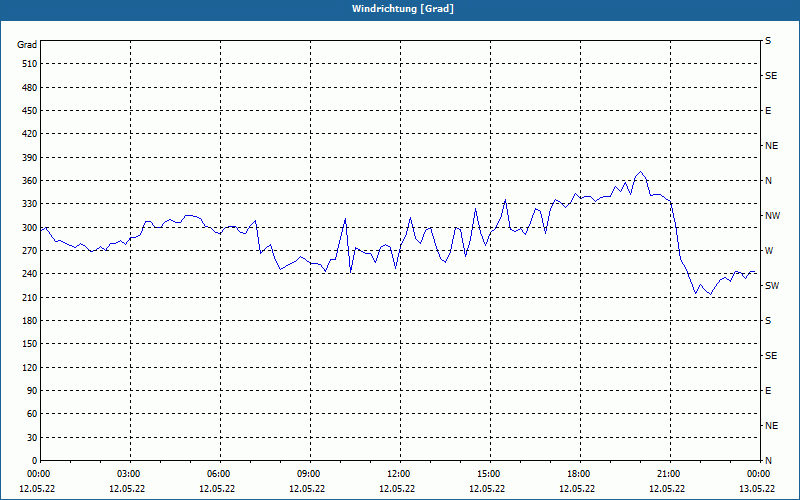Screen dimensions: 800x500
Task: Select the 180 degree axis label
Action: 30,321
